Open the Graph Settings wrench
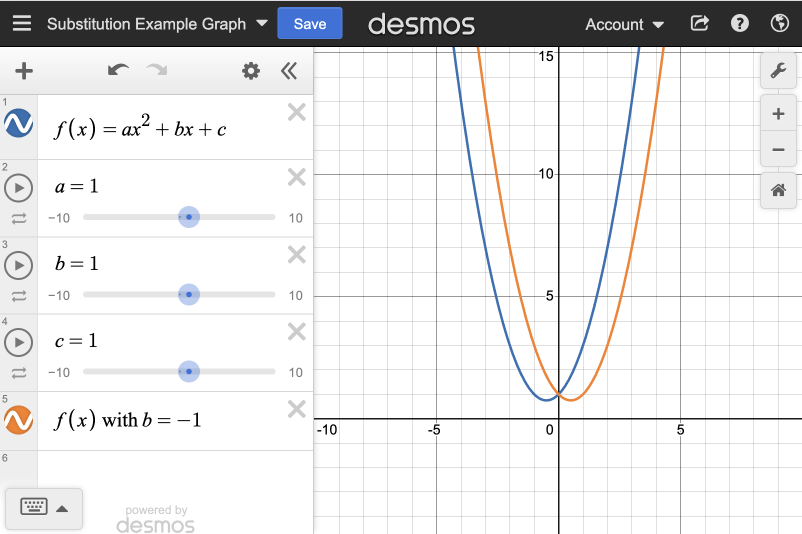 (778, 70)
